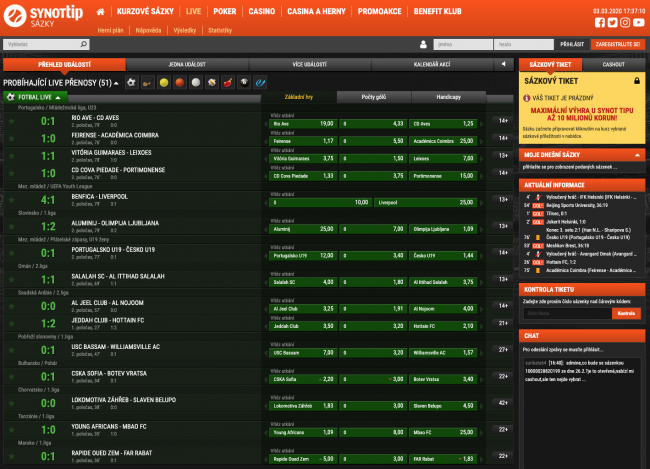The height and width of the screenshot is (469, 650).
Task: Open the Poker menu item
Action: coord(225,11)
